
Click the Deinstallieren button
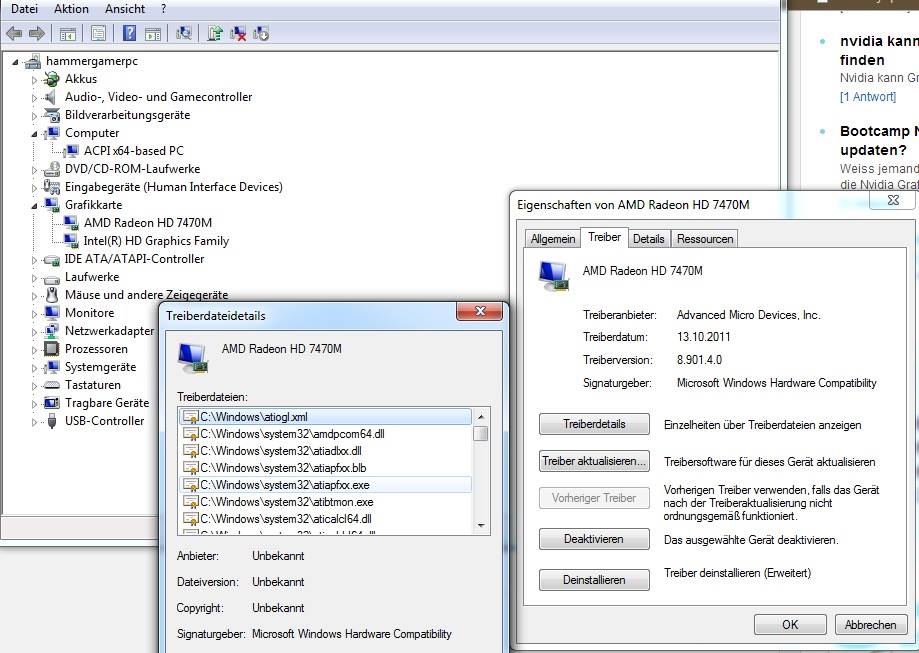click(594, 580)
